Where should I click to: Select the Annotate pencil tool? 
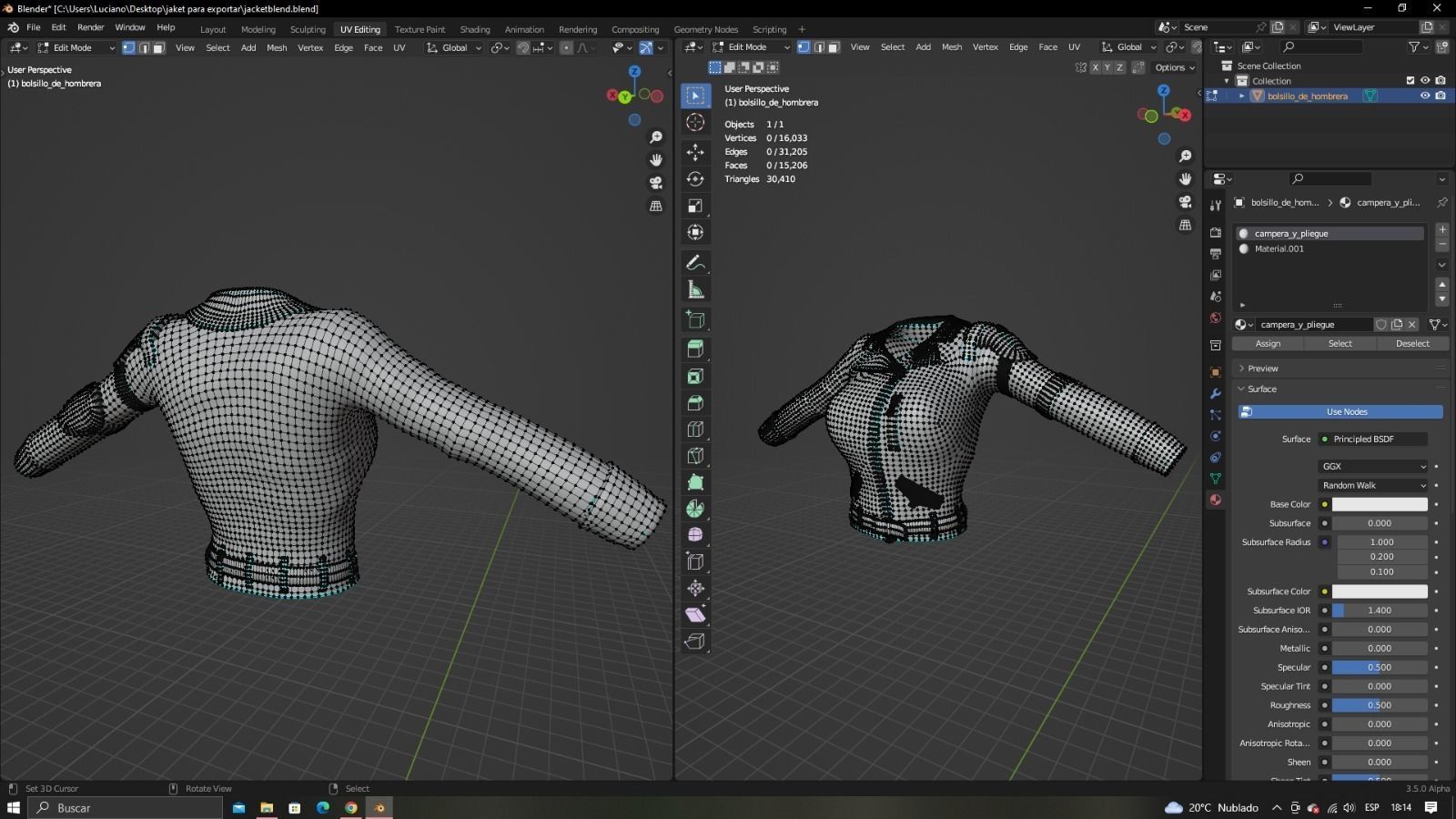coord(695,262)
